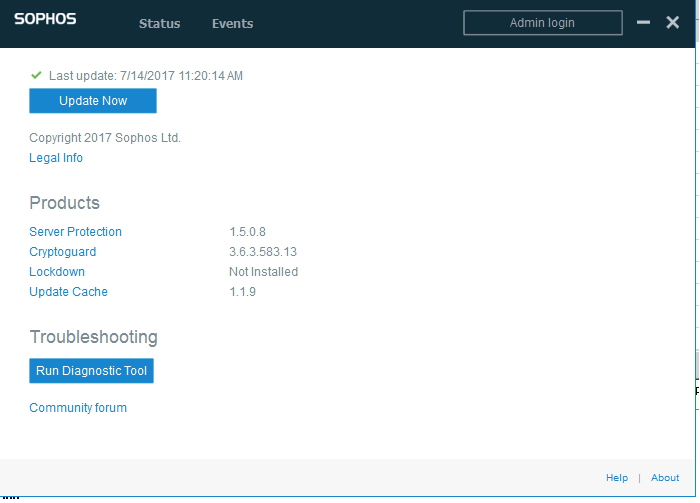Click the Update Now button
Image resolution: width=700 pixels, height=503 pixels.
(x=93, y=101)
